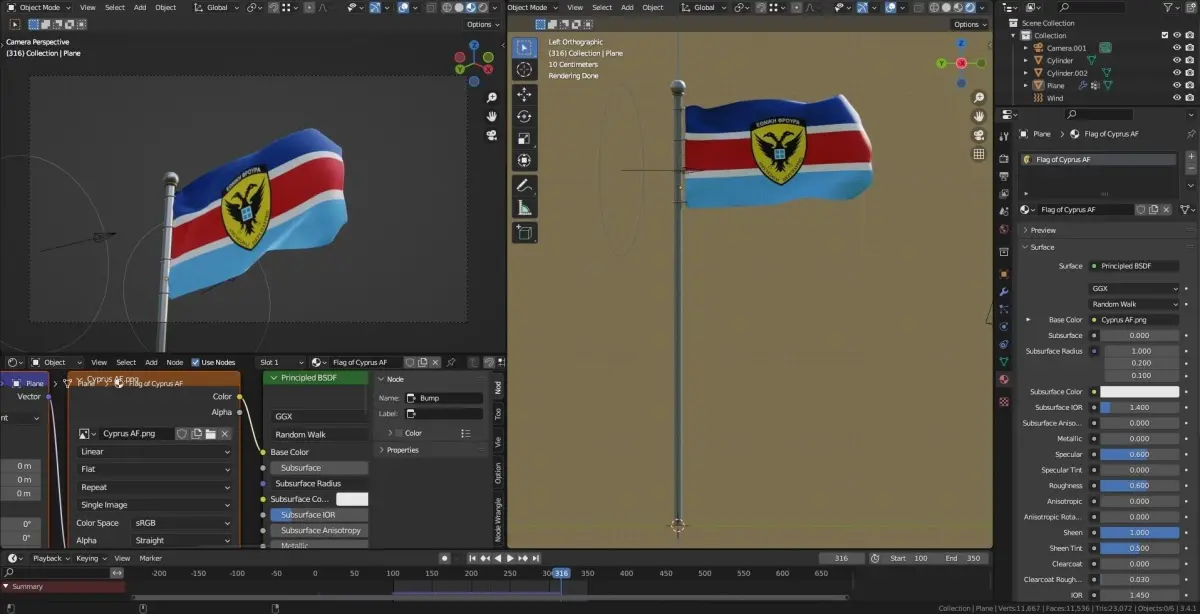Open the Node menu in node editor

click(x=174, y=362)
